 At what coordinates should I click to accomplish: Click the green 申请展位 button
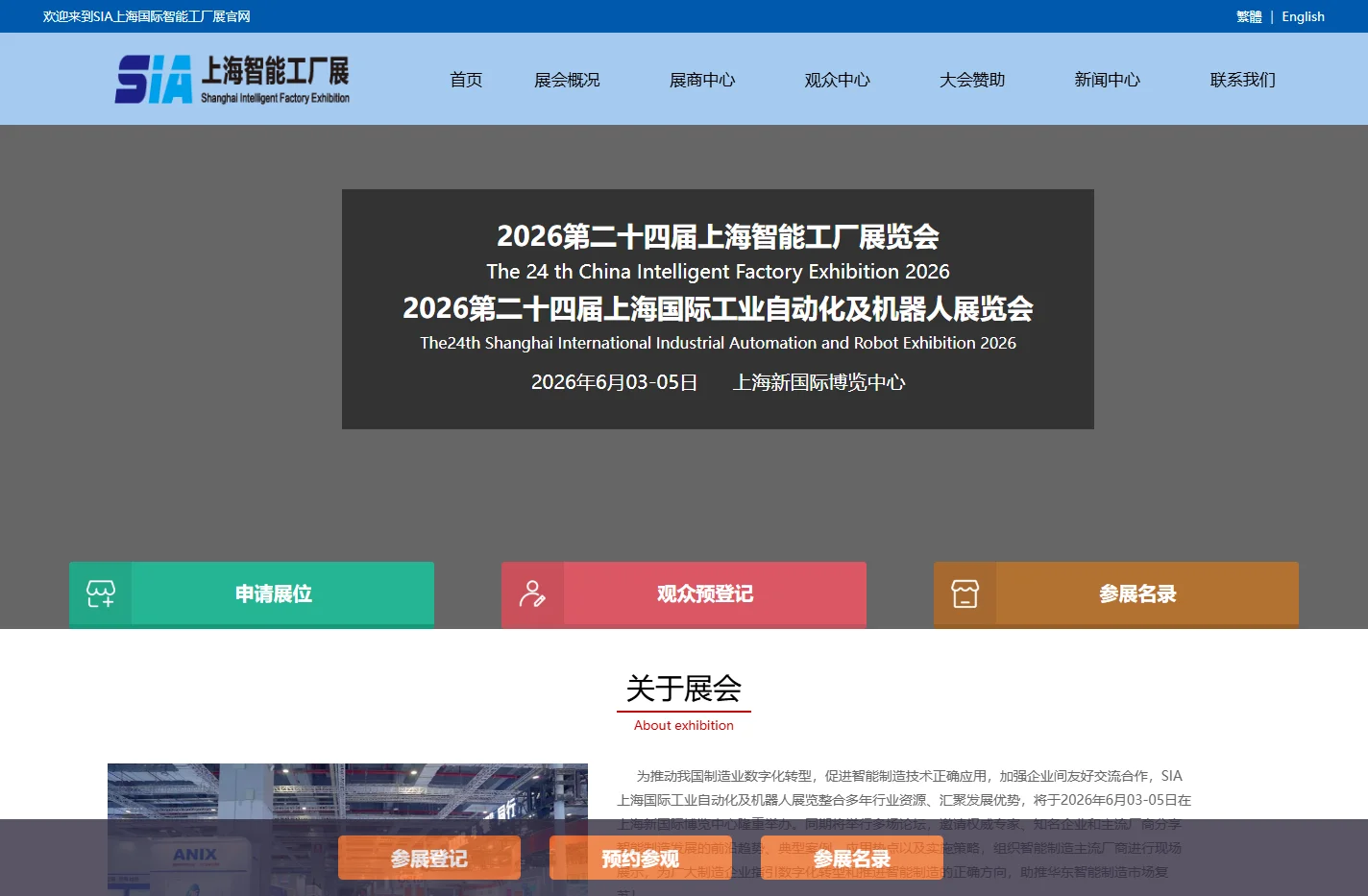252,594
